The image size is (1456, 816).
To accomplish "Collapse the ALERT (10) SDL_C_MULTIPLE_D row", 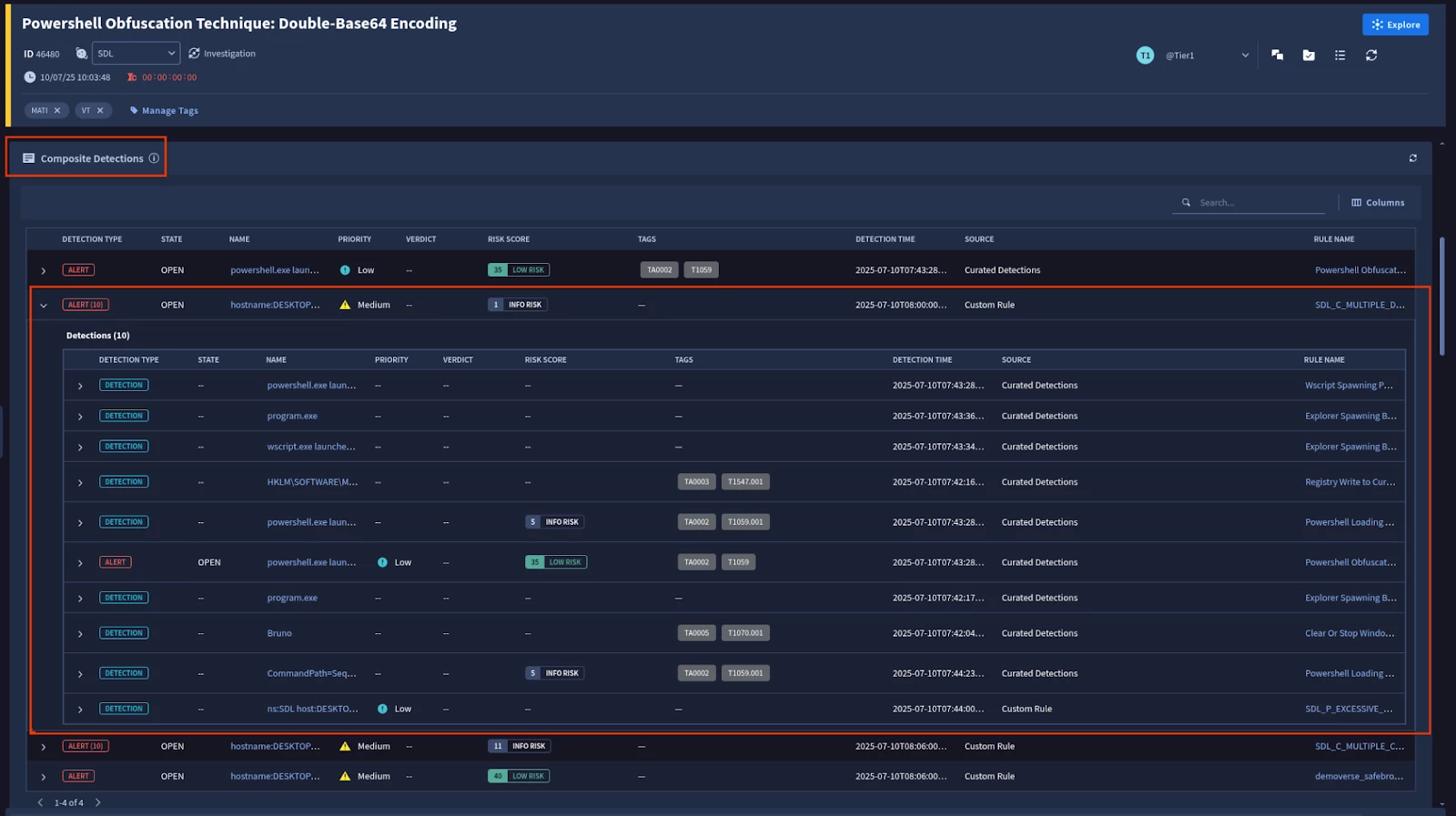I will point(43,306).
